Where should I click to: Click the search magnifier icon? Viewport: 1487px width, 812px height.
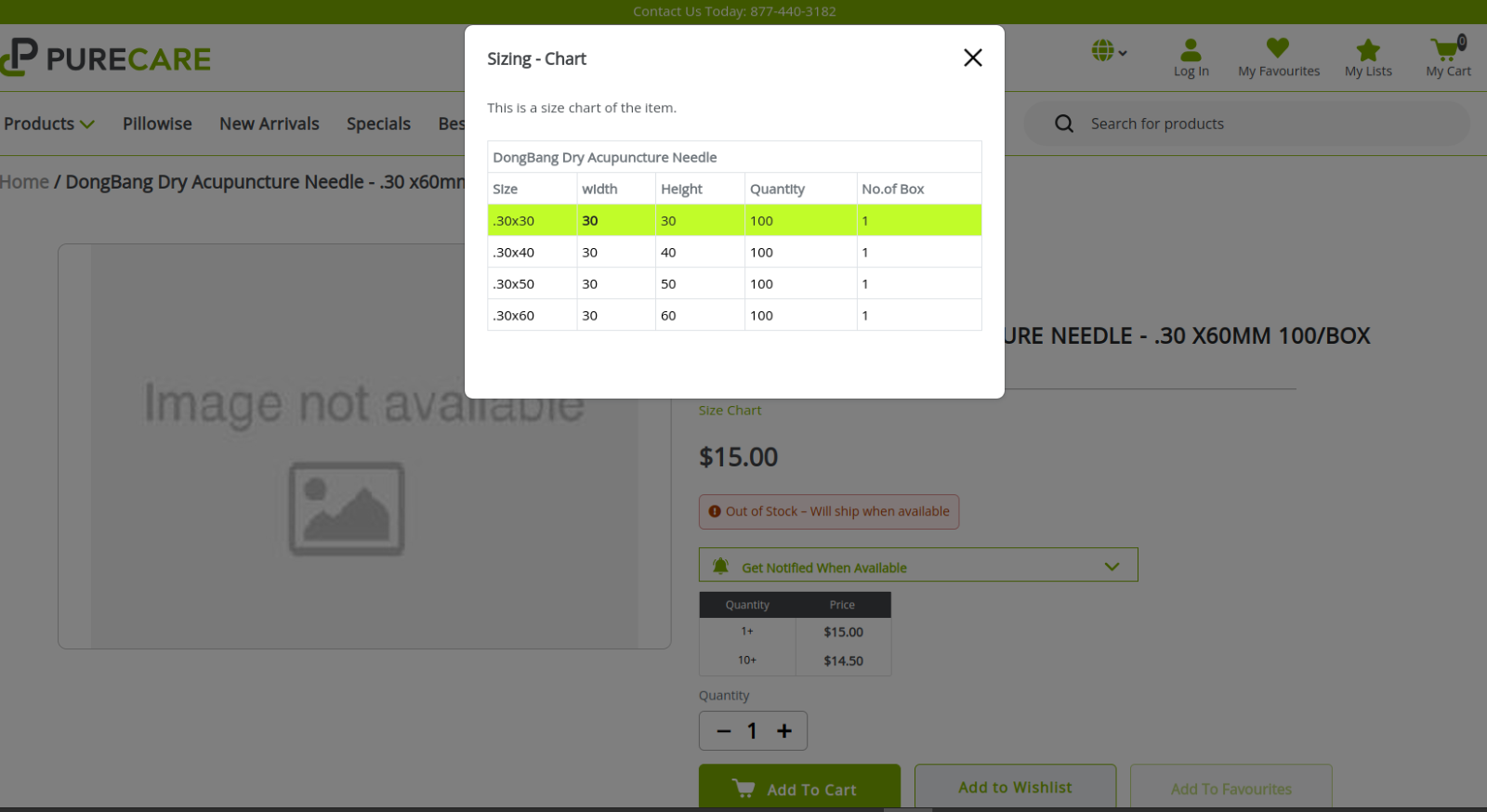1064,124
